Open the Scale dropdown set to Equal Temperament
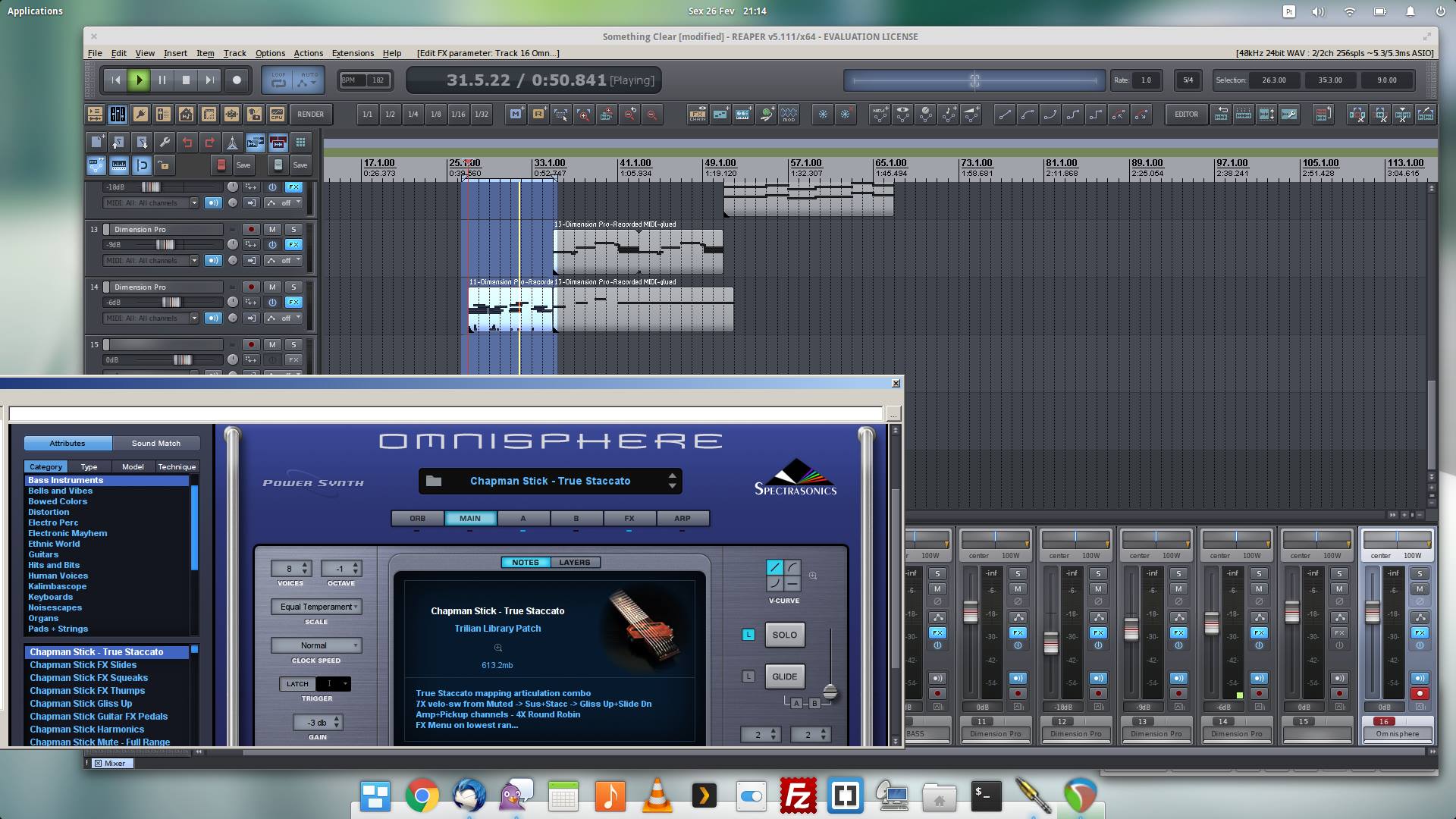The width and height of the screenshot is (1456, 819). [x=316, y=607]
